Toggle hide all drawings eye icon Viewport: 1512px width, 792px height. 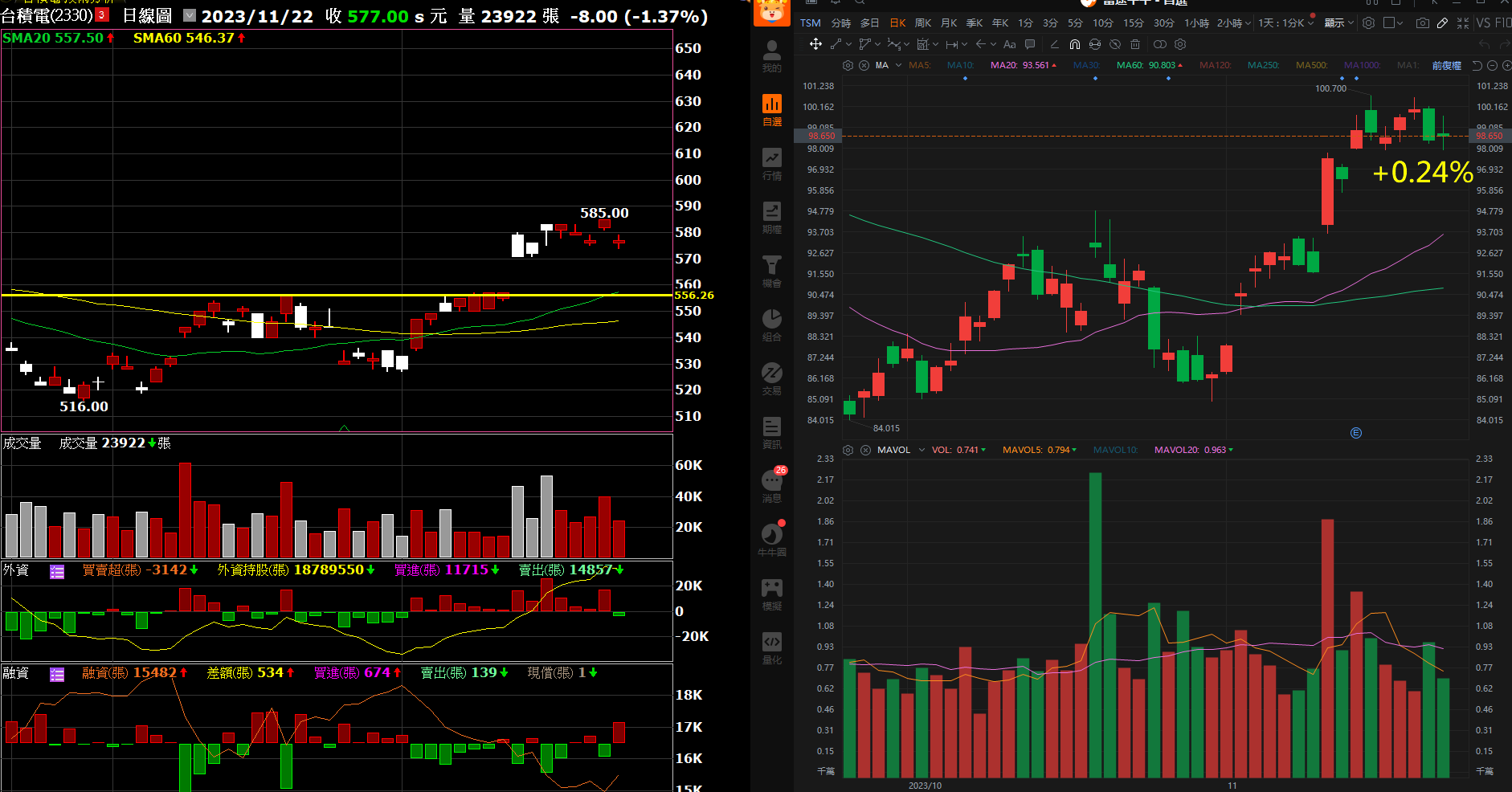(x=1115, y=44)
